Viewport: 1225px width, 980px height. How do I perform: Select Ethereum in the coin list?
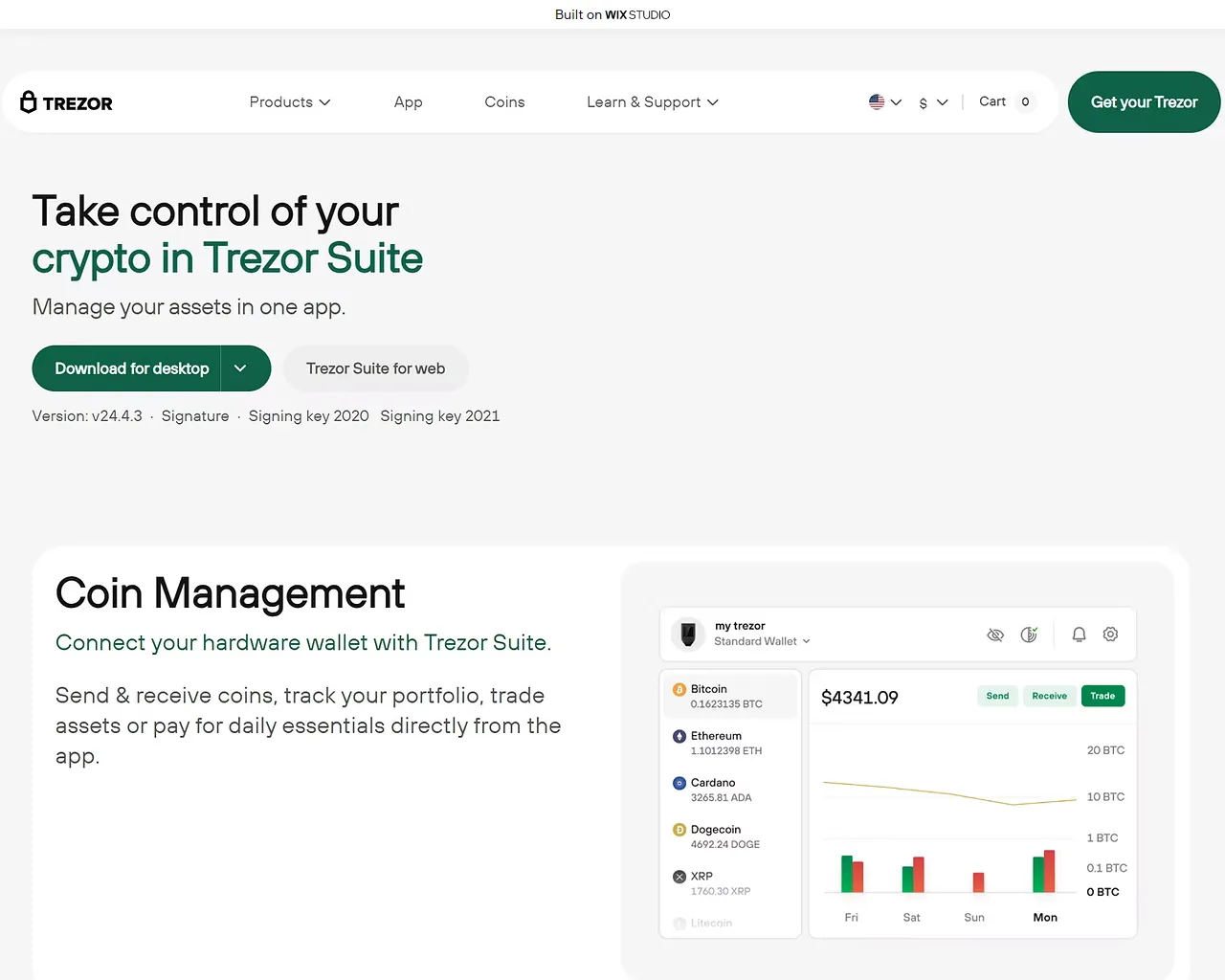pos(731,743)
